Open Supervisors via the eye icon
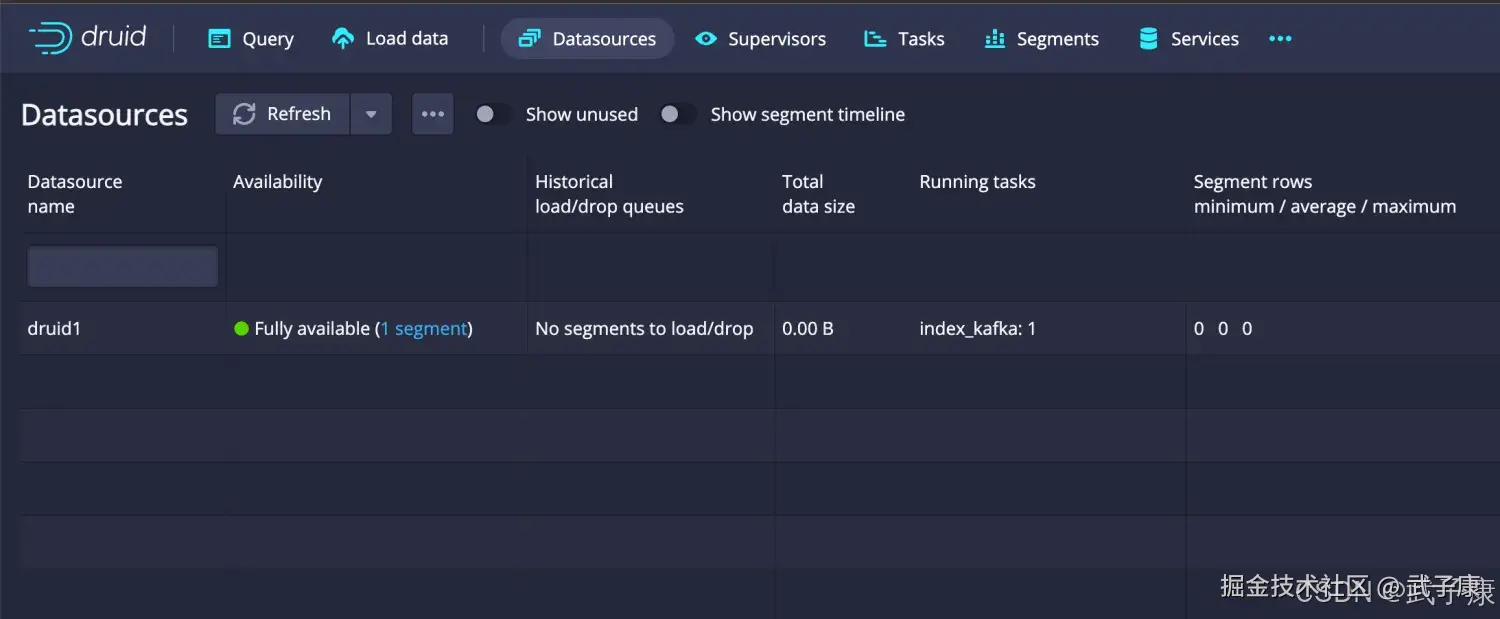The height and width of the screenshot is (619, 1500). [706, 39]
